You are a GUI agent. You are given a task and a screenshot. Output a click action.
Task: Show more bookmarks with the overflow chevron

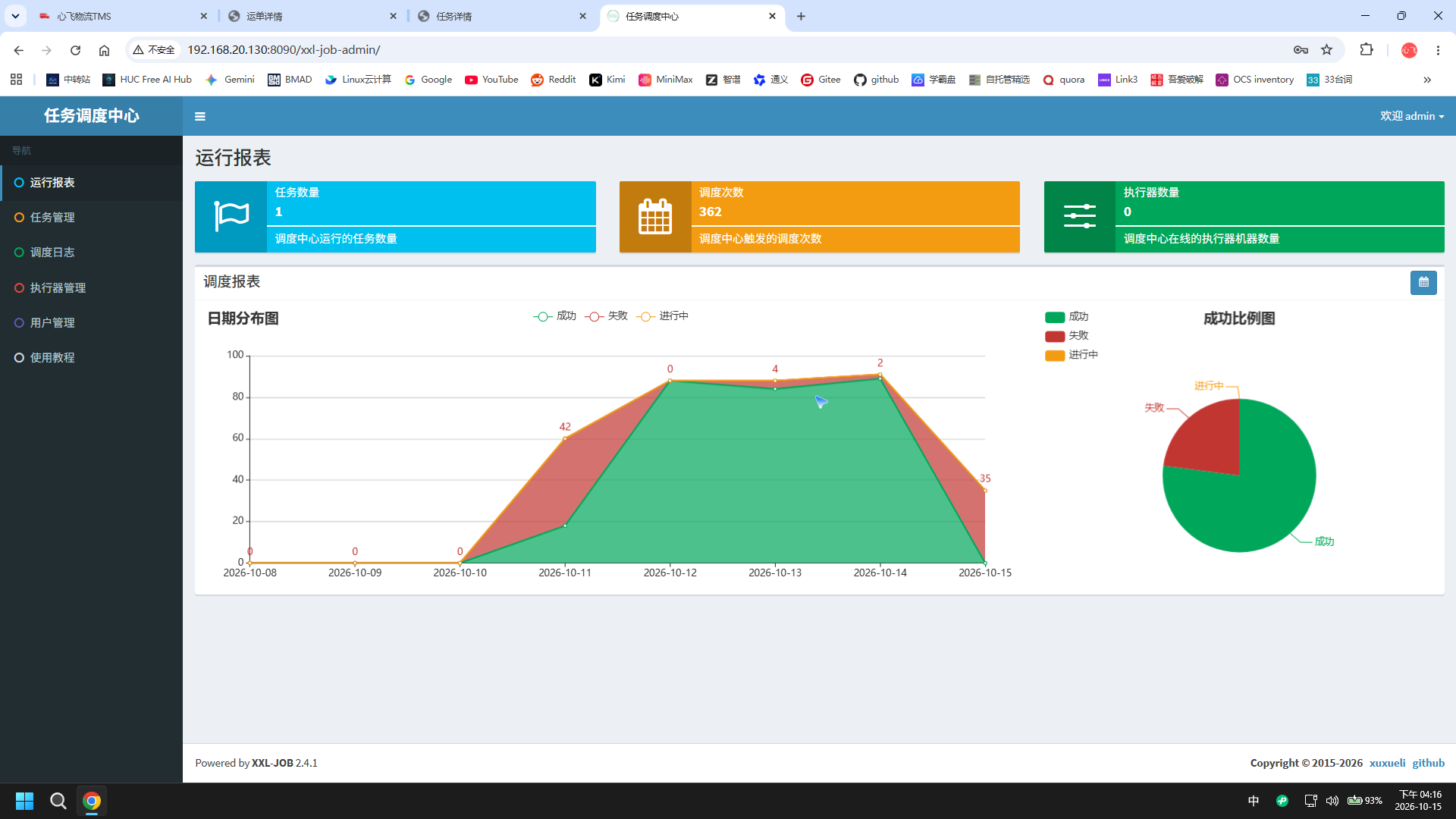click(1427, 80)
